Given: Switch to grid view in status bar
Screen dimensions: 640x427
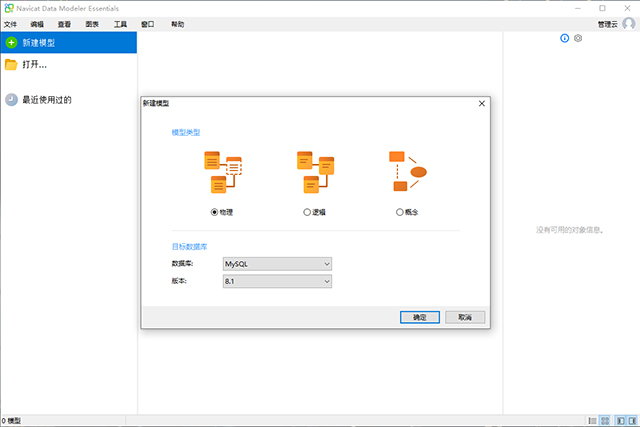Looking at the screenshot, I should (606, 420).
